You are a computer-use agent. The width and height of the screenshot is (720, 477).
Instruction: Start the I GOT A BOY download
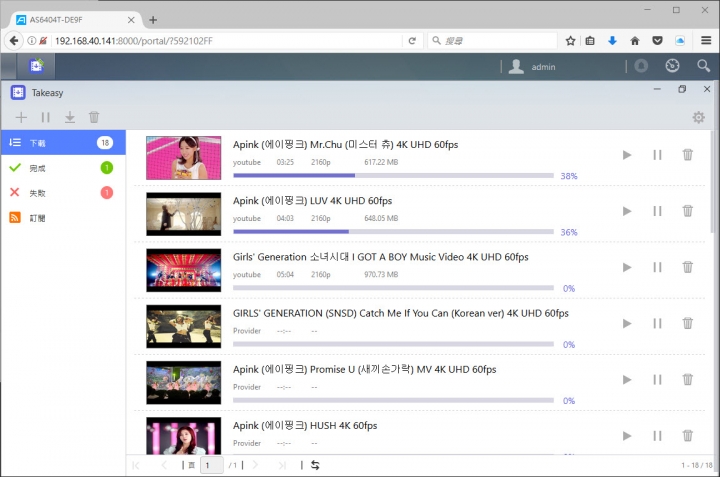627,267
